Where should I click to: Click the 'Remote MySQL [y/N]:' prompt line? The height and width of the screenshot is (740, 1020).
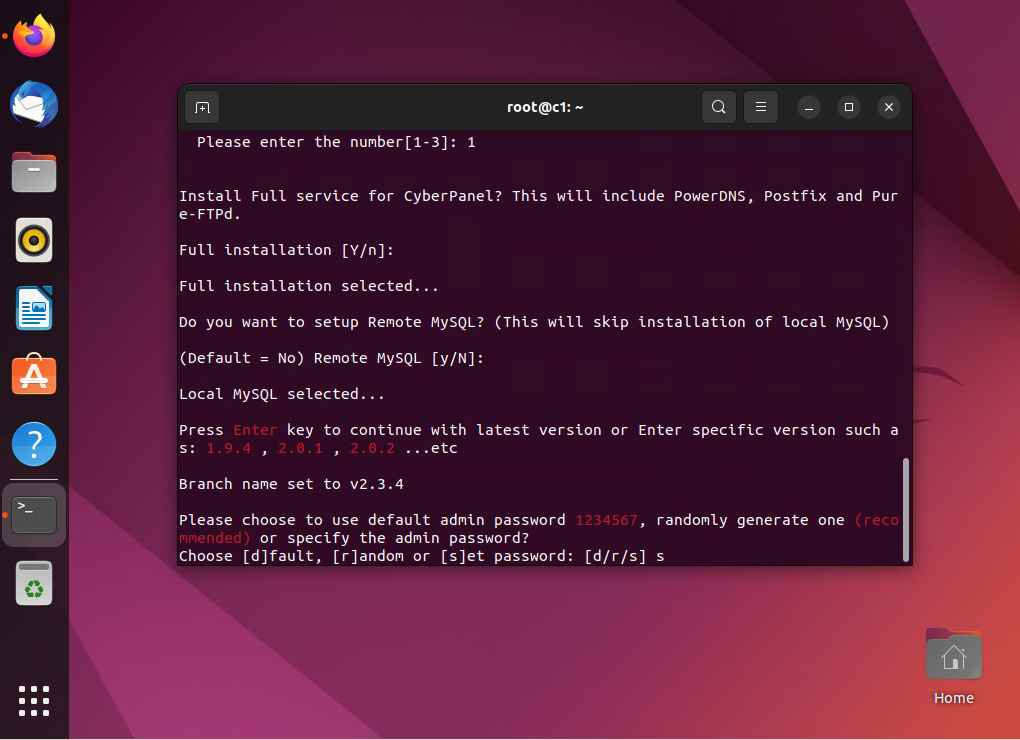pyautogui.click(x=332, y=358)
